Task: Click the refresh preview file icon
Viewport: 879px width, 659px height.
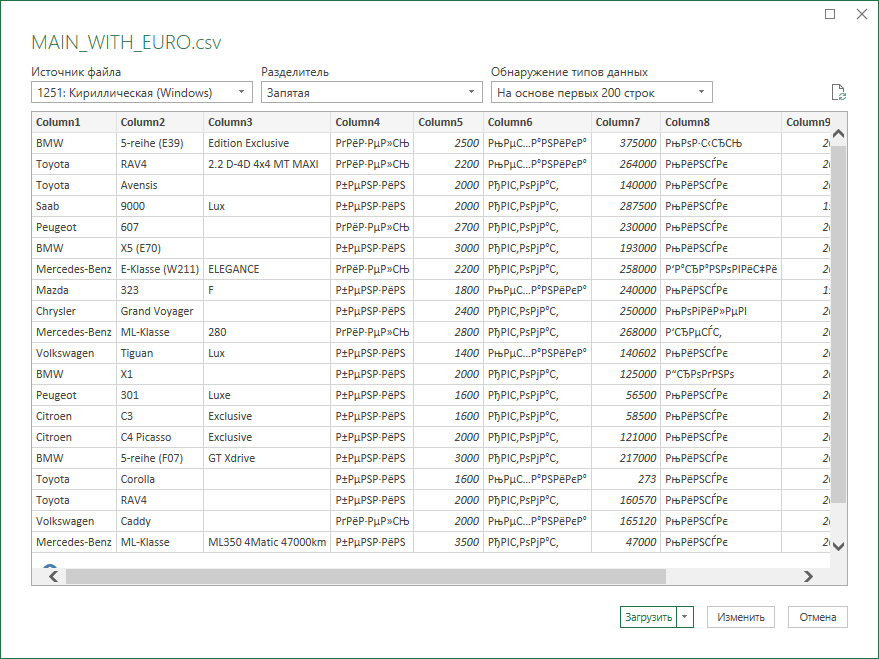Action: pyautogui.click(x=838, y=92)
